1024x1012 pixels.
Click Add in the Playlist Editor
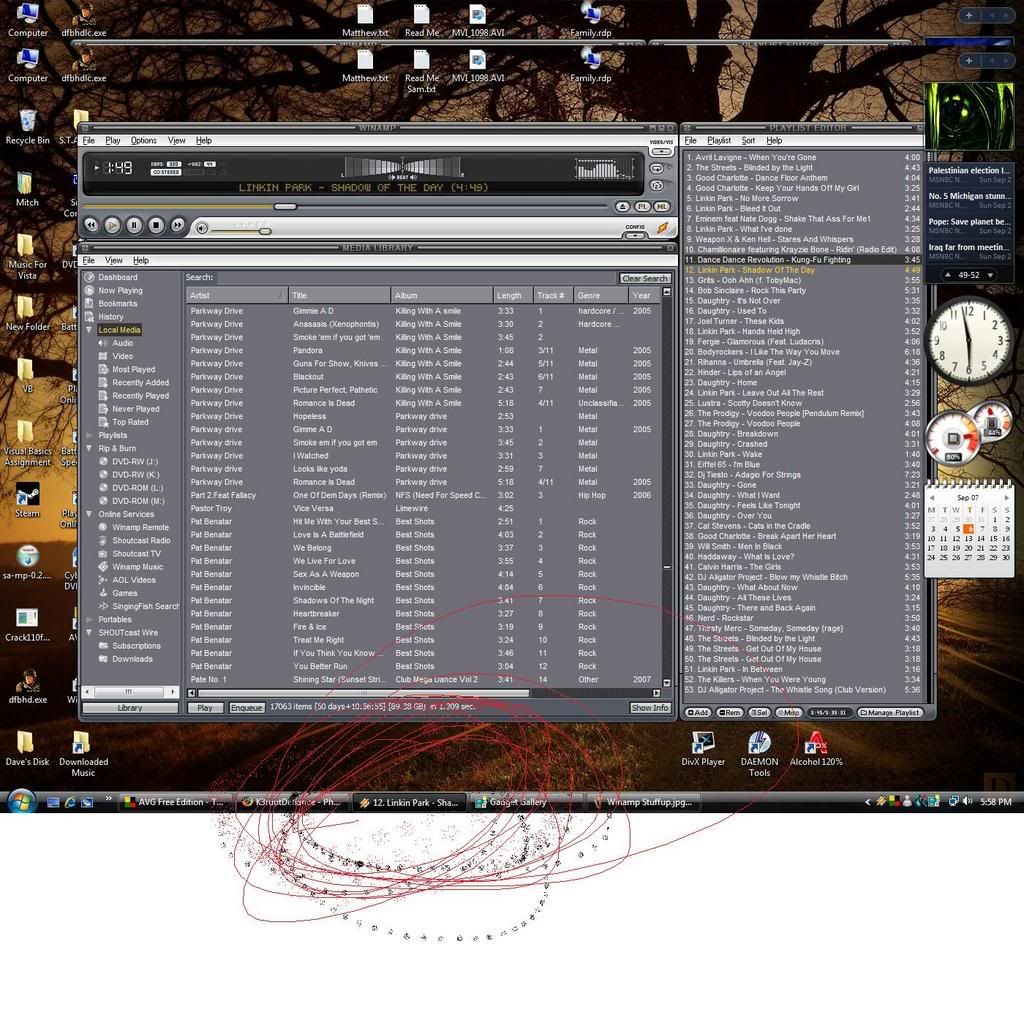click(697, 712)
